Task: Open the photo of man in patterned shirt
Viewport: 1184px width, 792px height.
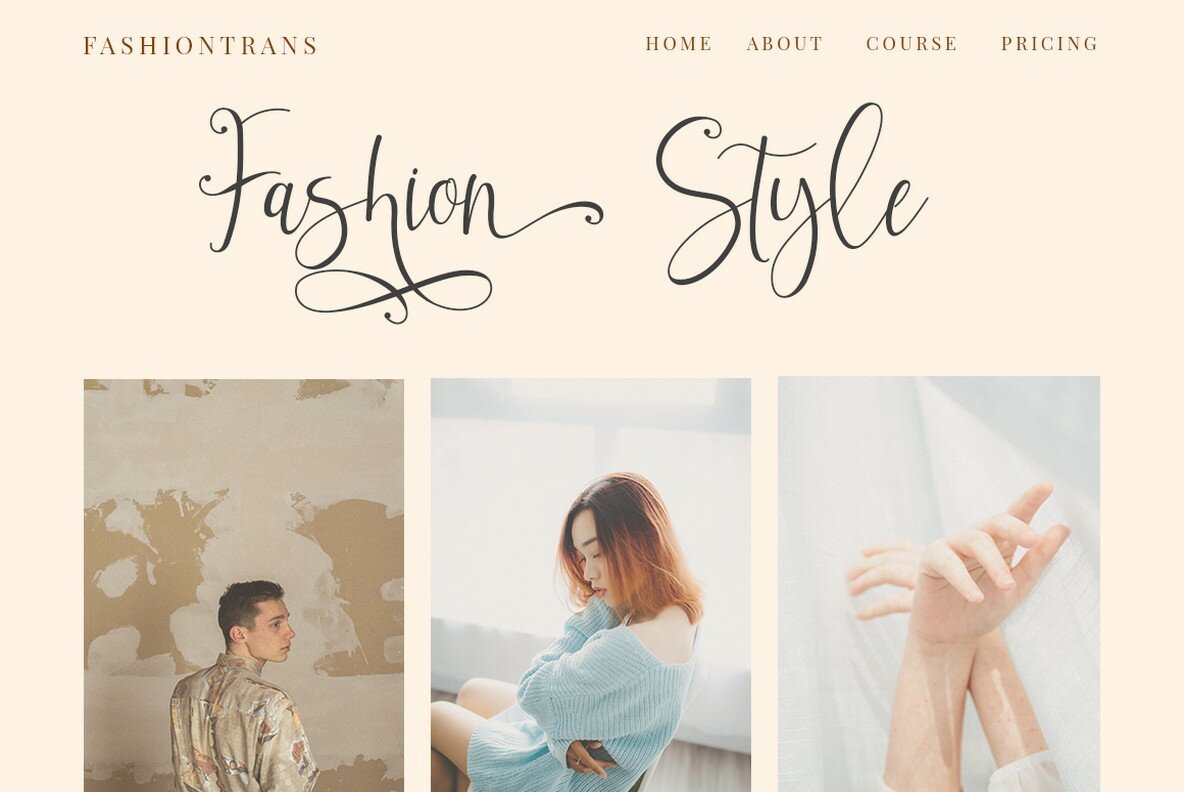Action: pos(244,585)
